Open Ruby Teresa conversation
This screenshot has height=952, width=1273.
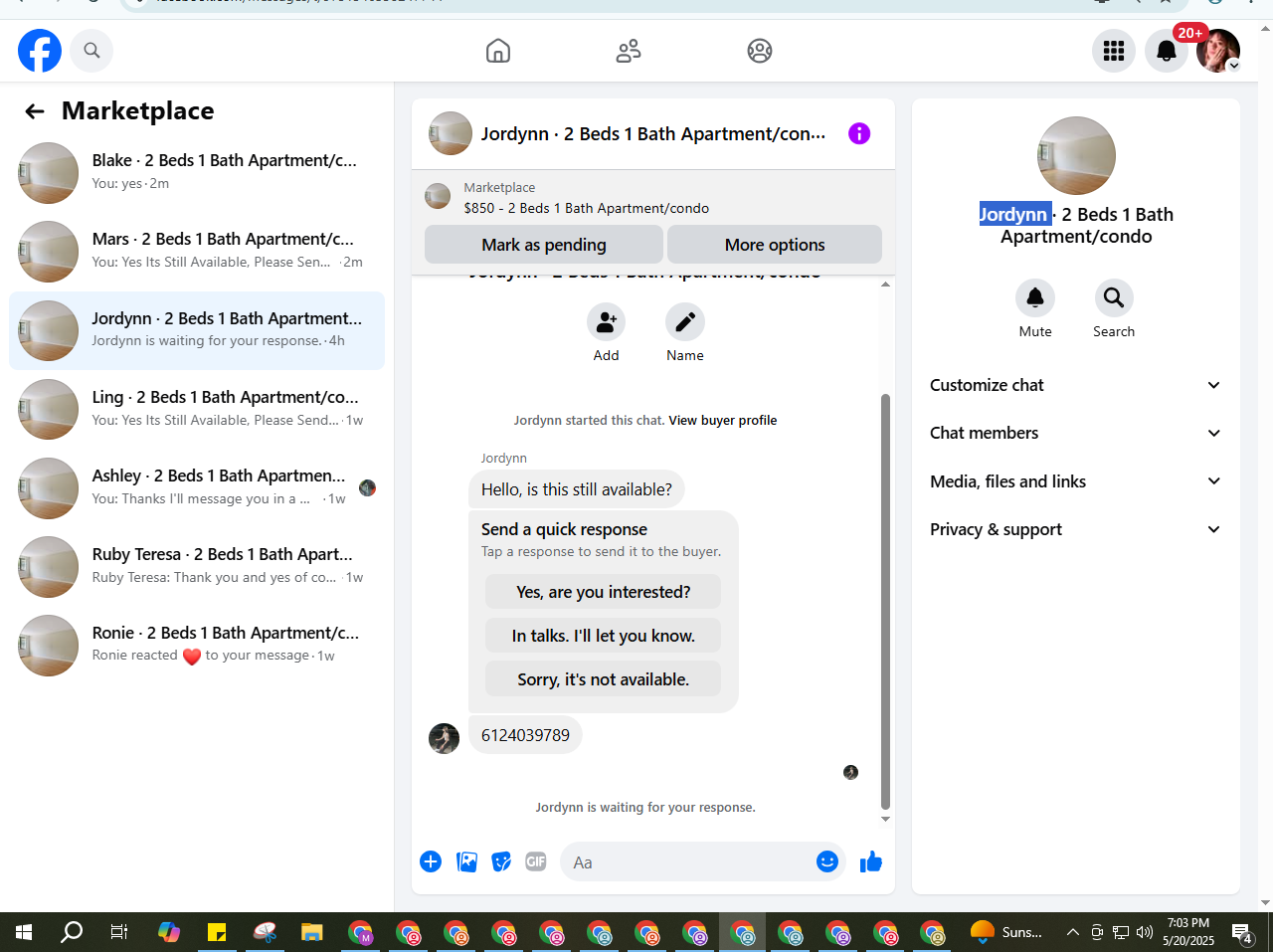pos(197,566)
